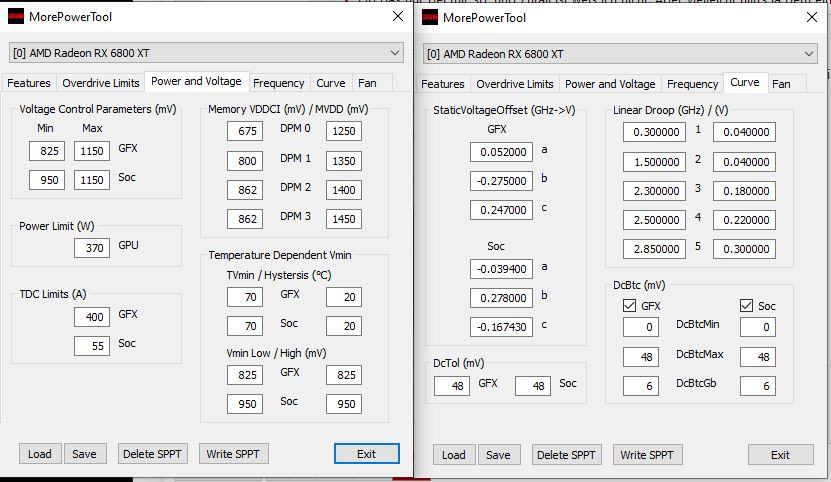831x482 pixels.
Task: Click TVmin GFX field 70
Action: coord(245,297)
